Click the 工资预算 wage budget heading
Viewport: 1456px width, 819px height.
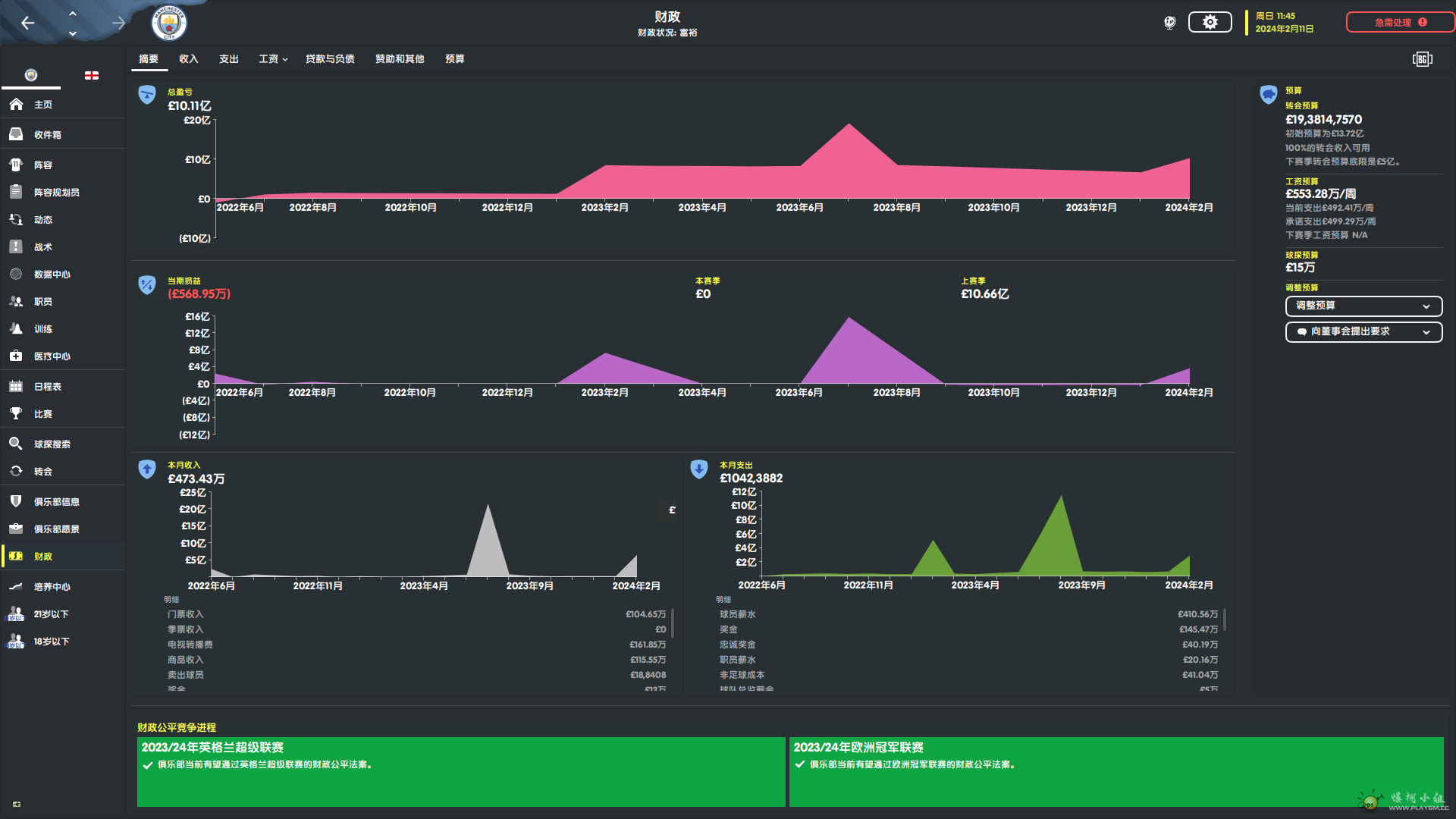[x=1301, y=181]
